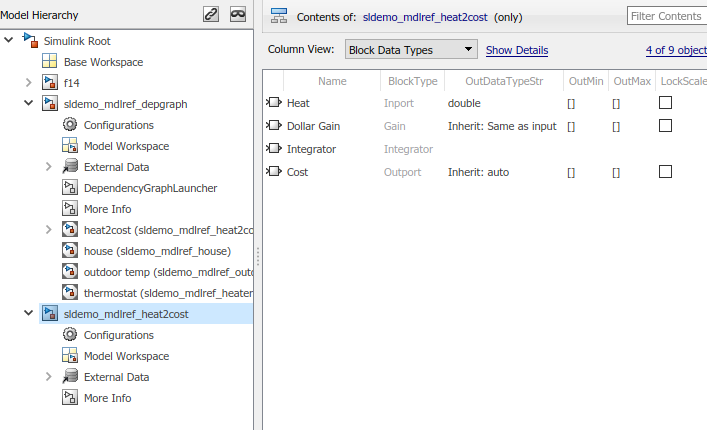This screenshot has width=707, height=430.
Task: Click the DependencyGraphLauncher subsystem icon
Action: 70,188
